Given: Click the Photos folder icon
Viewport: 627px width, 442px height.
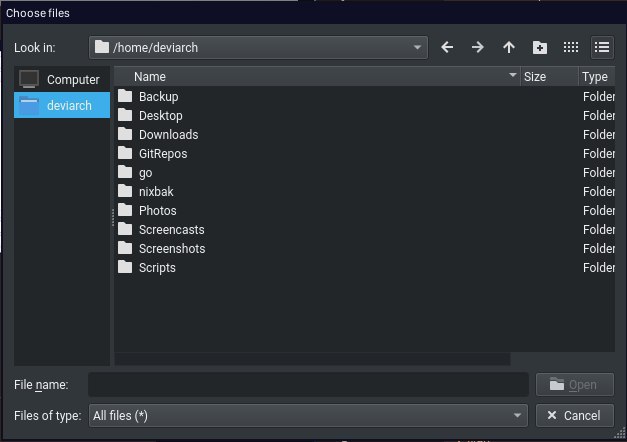Looking at the screenshot, I should click(x=125, y=210).
